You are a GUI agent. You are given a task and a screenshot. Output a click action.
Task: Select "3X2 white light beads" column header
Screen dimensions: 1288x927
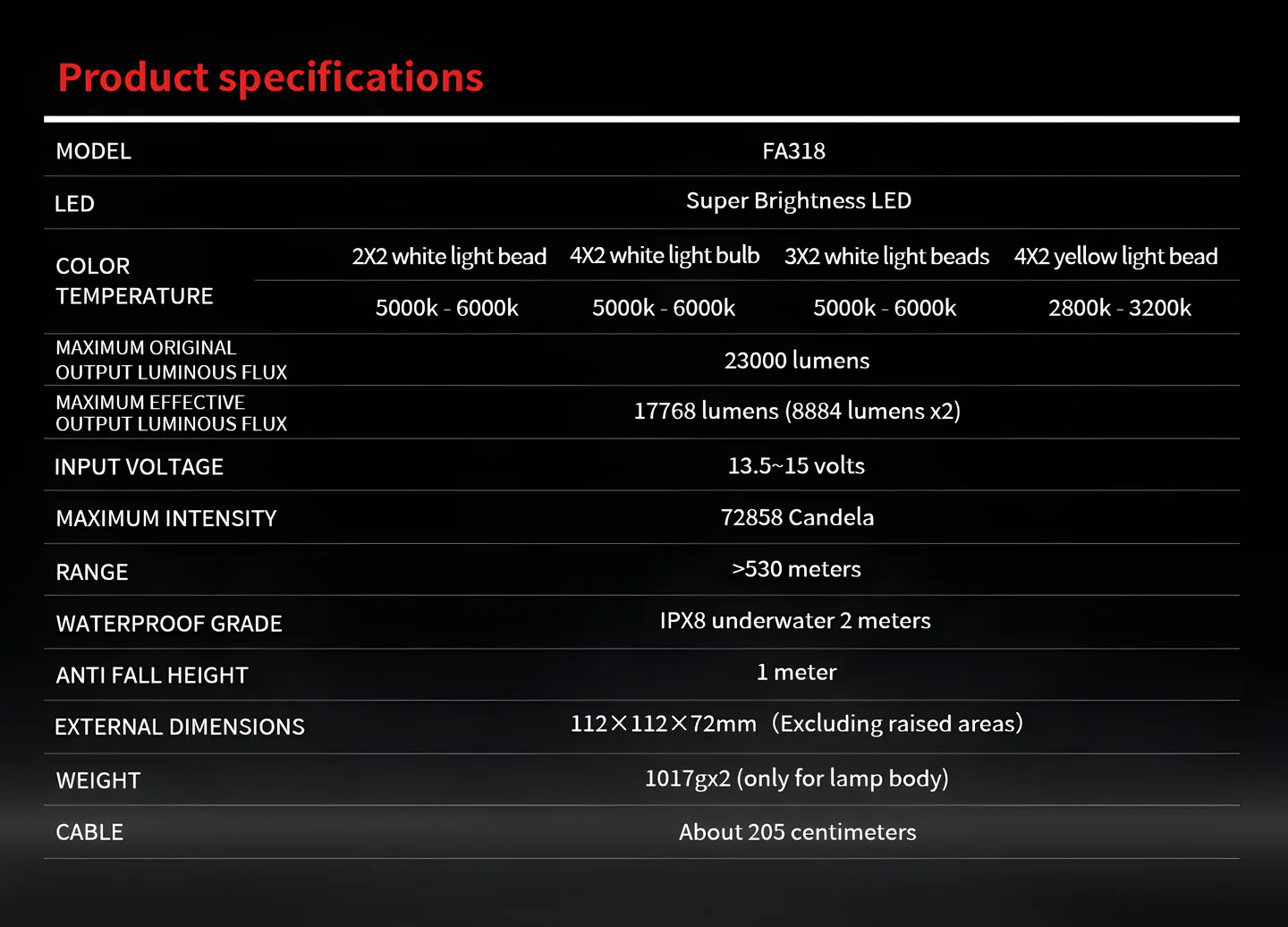[x=886, y=257]
